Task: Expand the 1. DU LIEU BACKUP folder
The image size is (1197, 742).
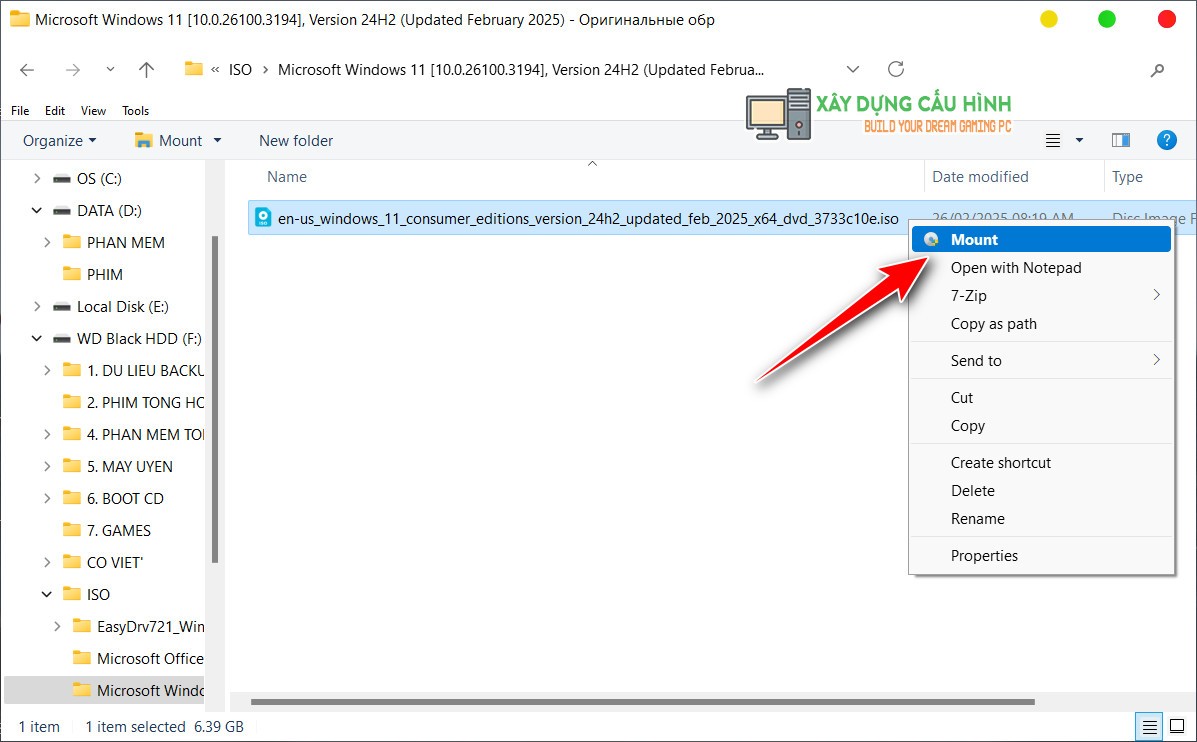Action: (47, 371)
